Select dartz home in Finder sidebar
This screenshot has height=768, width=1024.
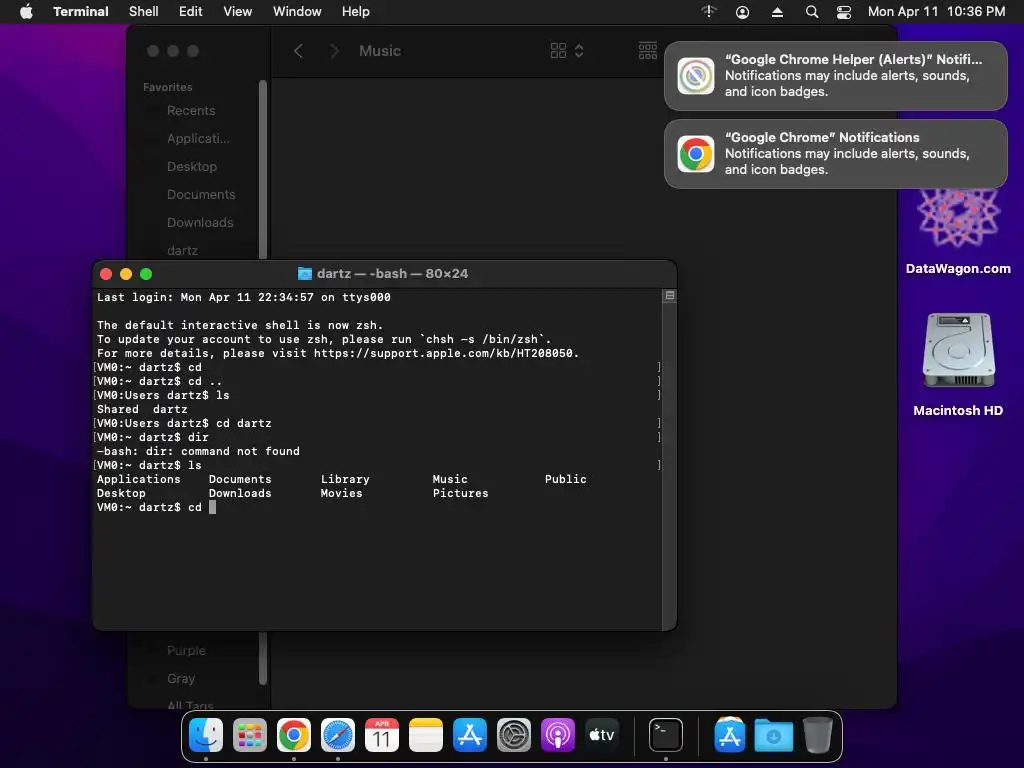point(182,250)
